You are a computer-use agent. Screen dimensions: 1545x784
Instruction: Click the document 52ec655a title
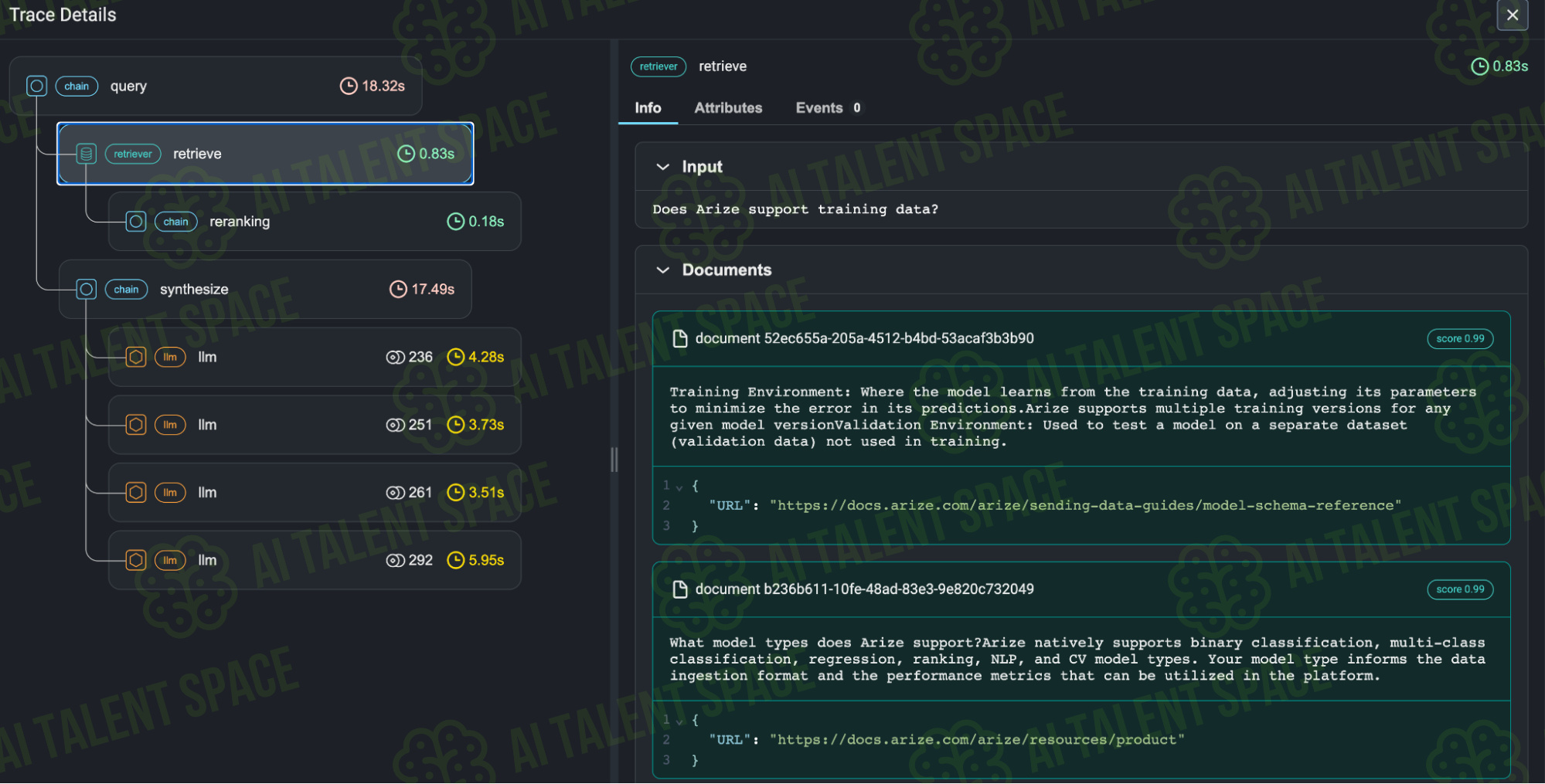coord(864,338)
